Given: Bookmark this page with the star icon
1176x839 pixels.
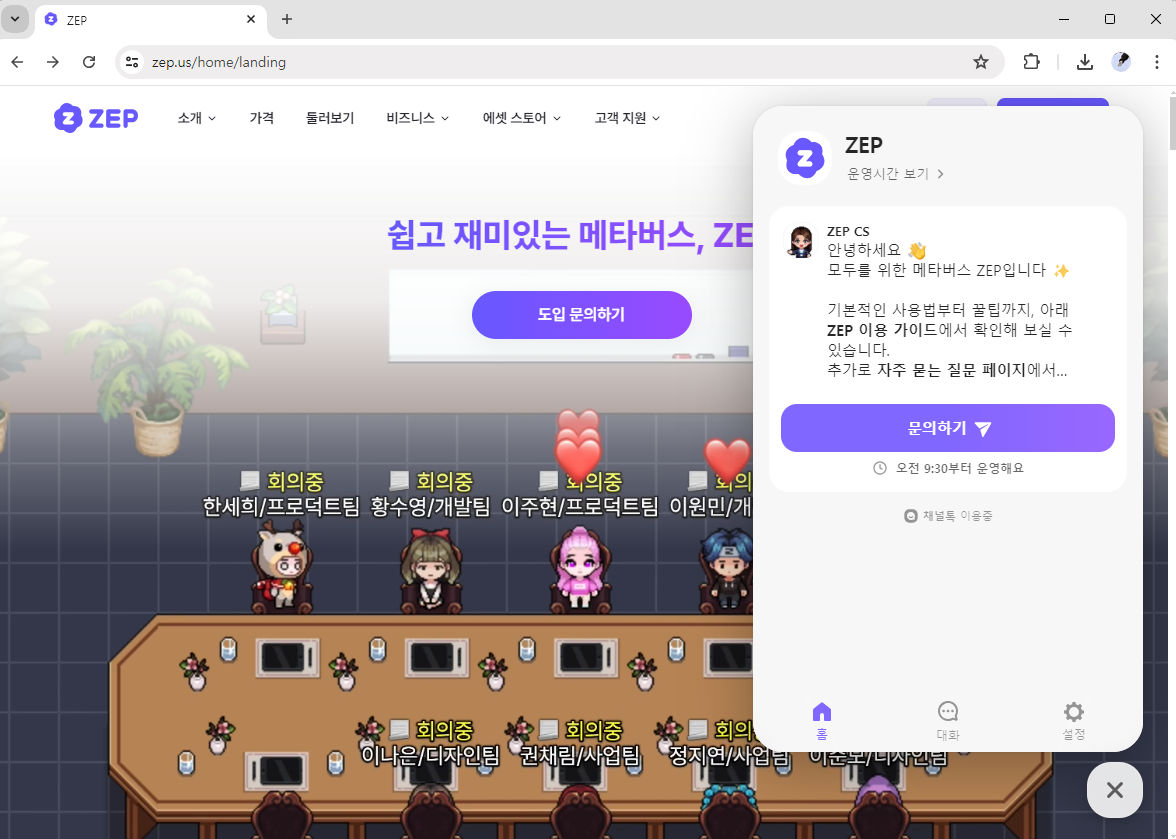Looking at the screenshot, I should click(x=980, y=62).
